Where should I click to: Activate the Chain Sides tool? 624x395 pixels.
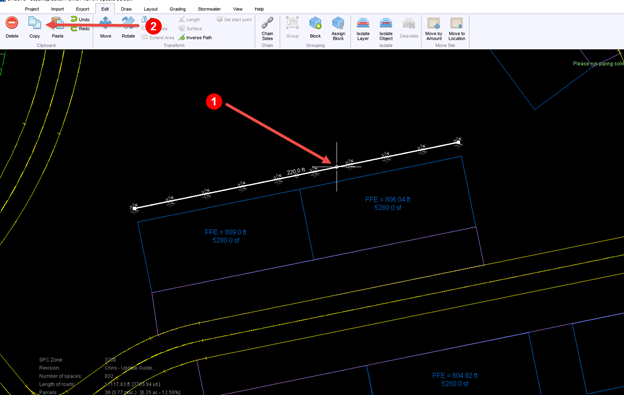[x=267, y=28]
